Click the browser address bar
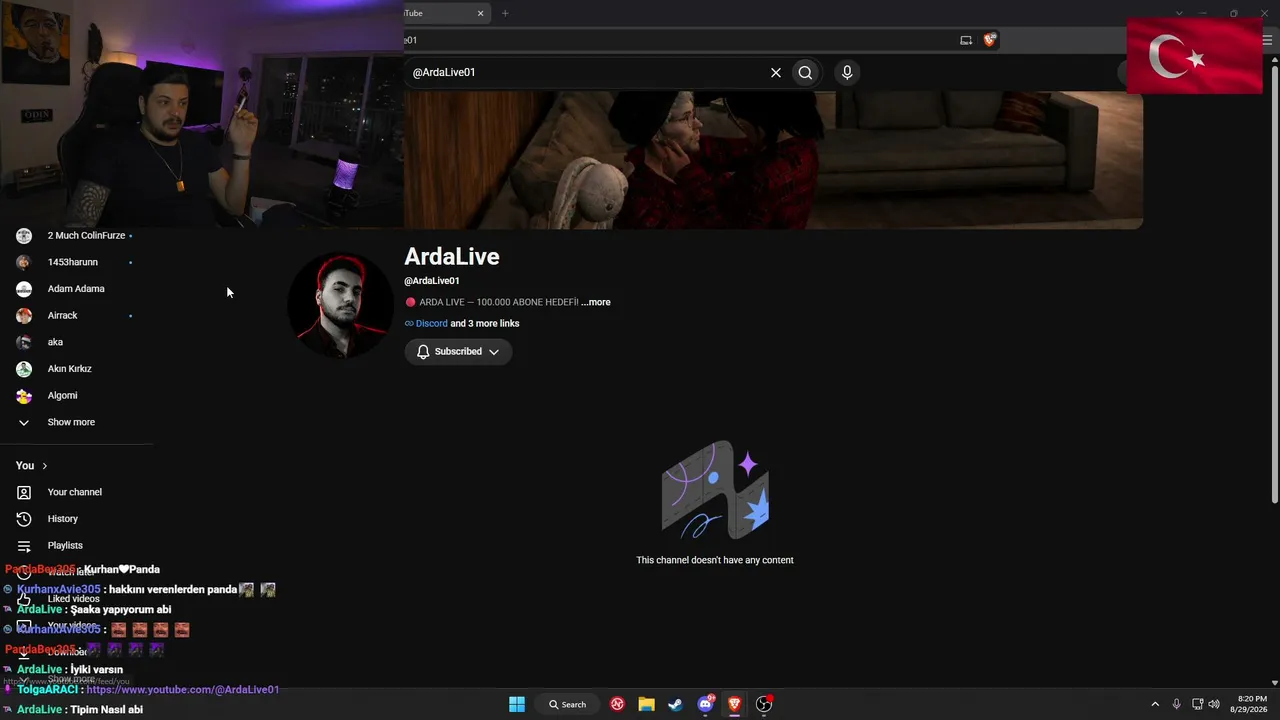The width and height of the screenshot is (1280, 720). [680, 40]
